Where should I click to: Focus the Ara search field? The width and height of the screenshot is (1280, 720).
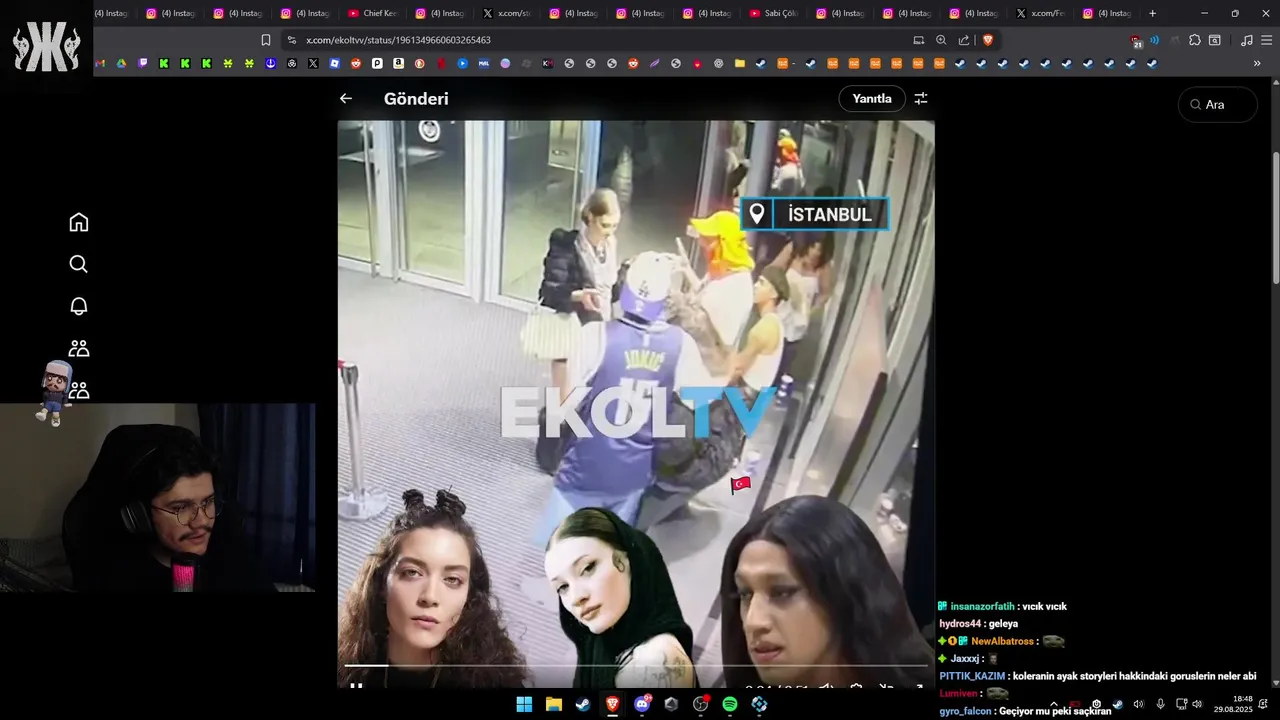pos(1218,104)
